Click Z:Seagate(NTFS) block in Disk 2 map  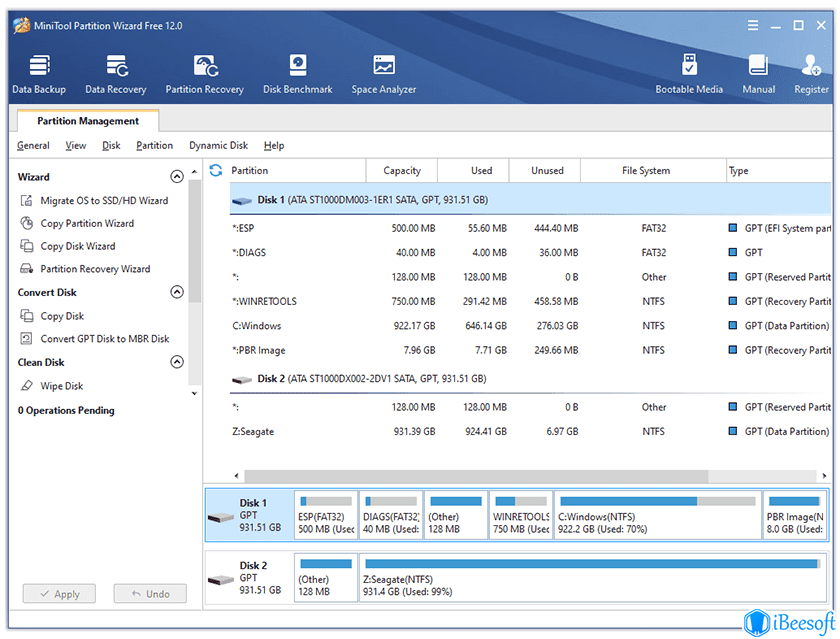593,578
